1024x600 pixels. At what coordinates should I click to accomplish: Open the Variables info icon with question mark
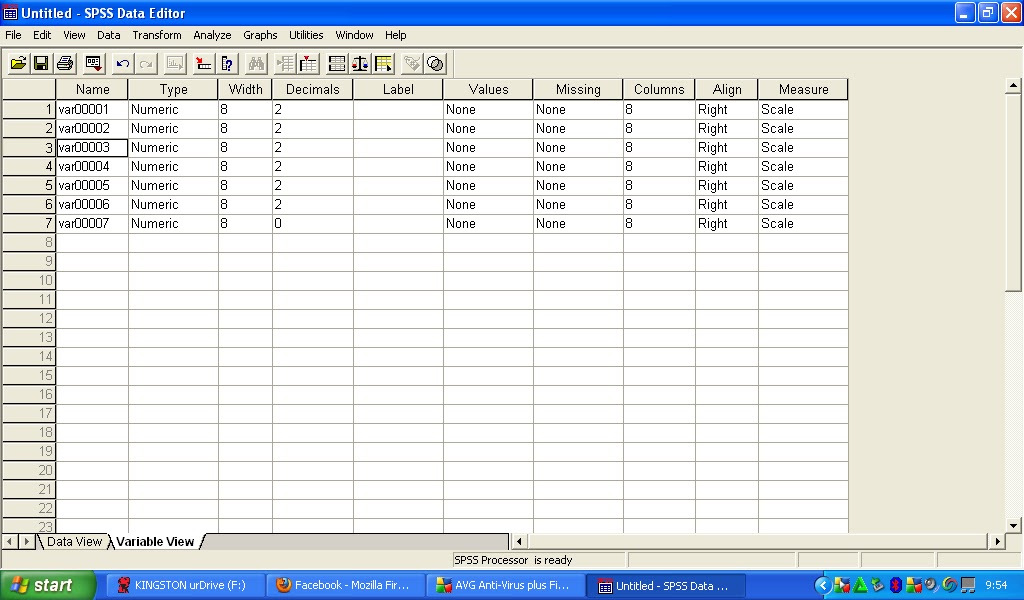coord(227,63)
